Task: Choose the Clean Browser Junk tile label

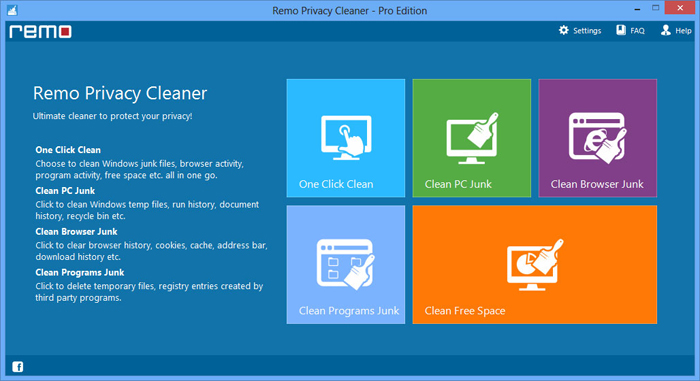Action: 597,184
